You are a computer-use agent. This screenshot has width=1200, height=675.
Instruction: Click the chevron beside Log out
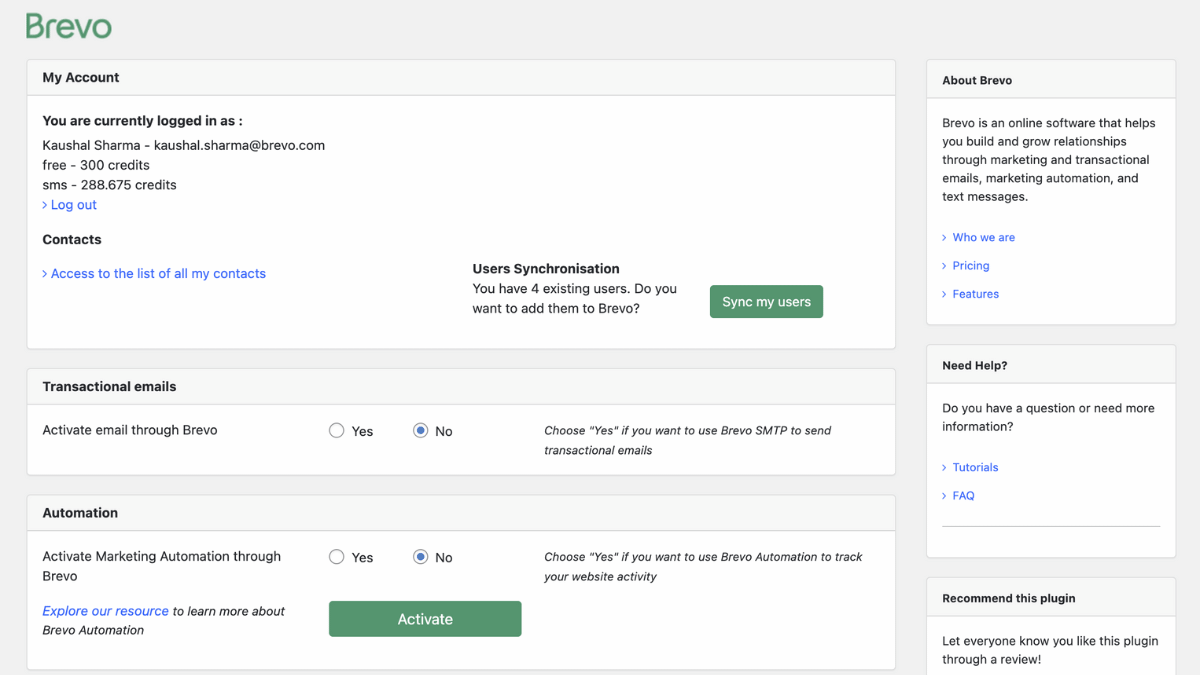pyautogui.click(x=45, y=204)
